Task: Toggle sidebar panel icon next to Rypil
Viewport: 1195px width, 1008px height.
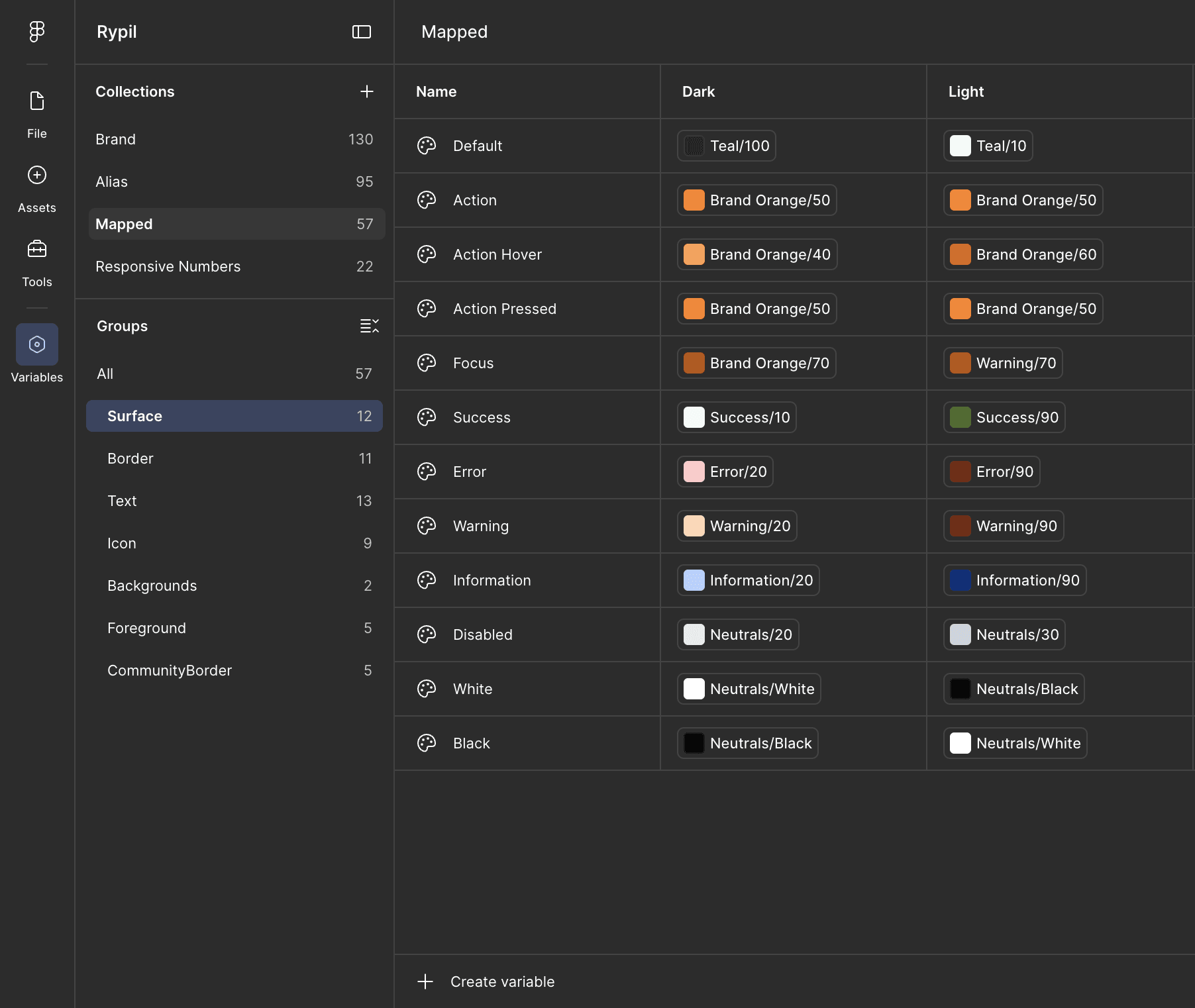Action: tap(362, 32)
